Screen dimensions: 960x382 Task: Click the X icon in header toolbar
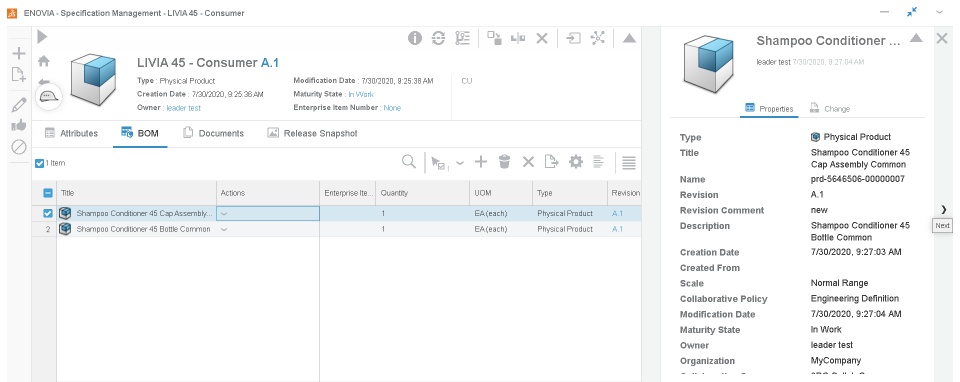point(542,39)
